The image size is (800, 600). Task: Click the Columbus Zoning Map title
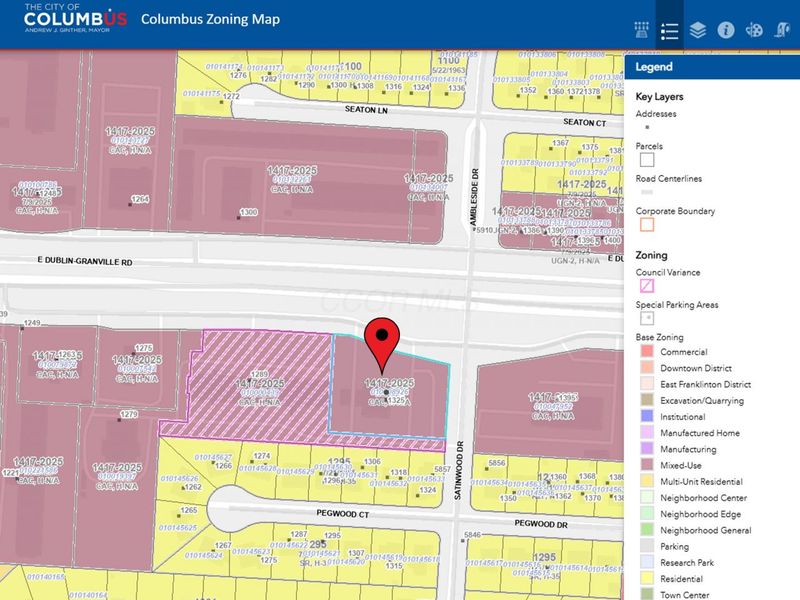(x=210, y=20)
